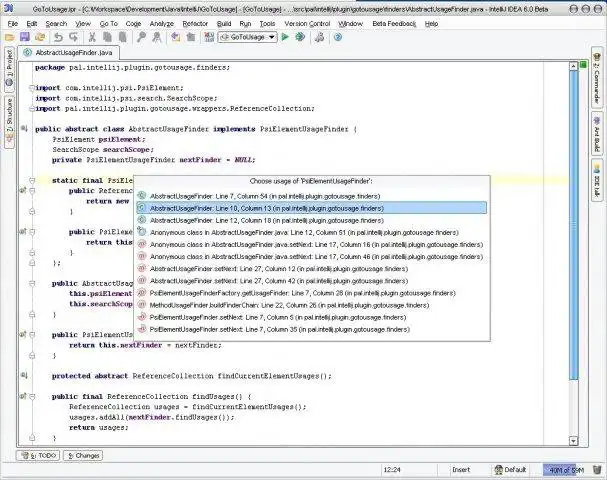Click the Help question mark icon
The width and height of the screenshot is (607, 480).
[338, 37]
